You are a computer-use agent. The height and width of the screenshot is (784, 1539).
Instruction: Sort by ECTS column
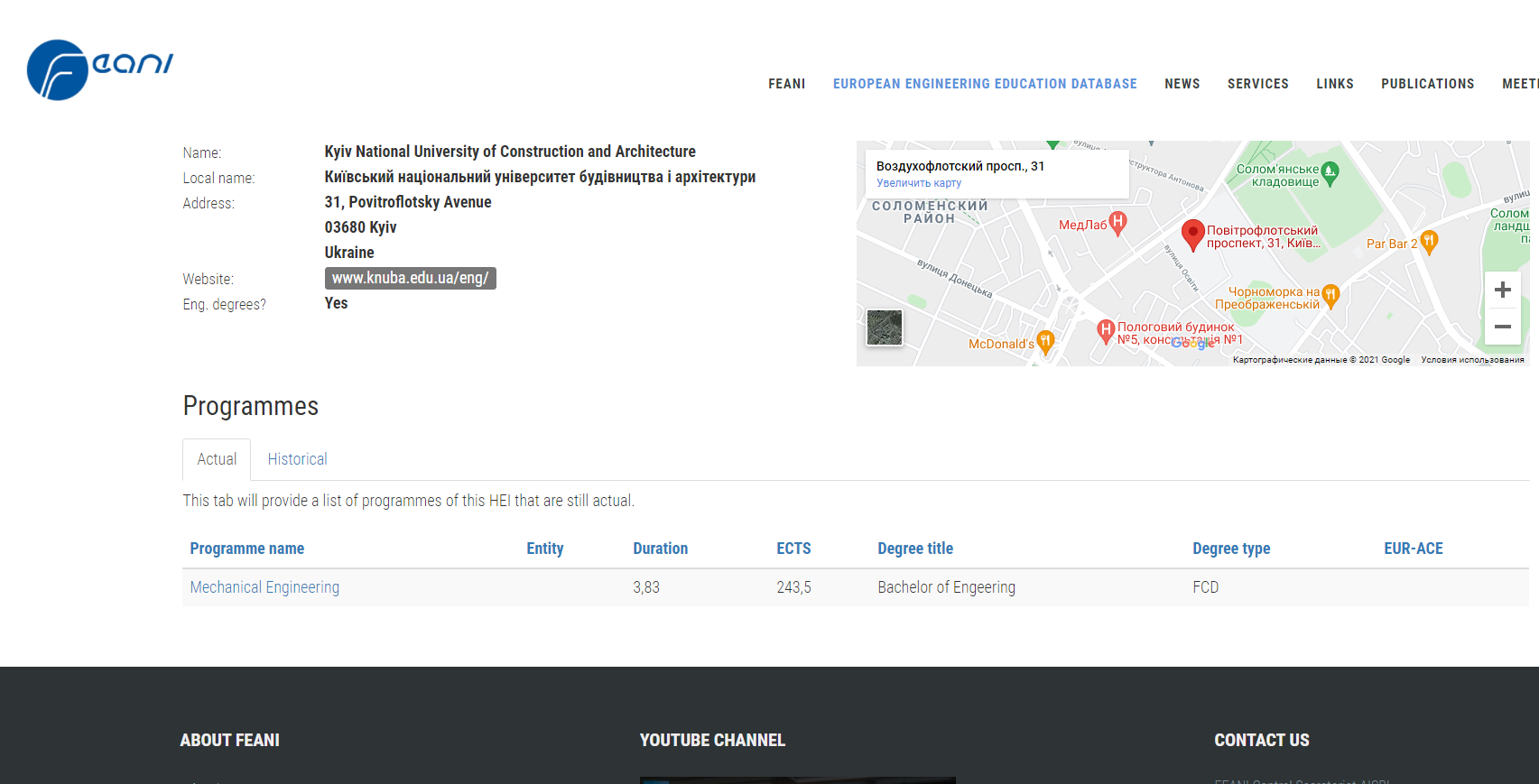coord(794,549)
